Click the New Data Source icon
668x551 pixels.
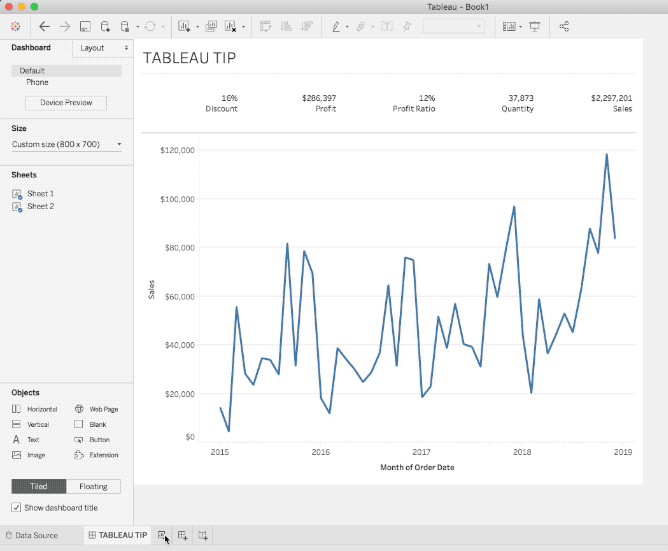[x=105, y=26]
